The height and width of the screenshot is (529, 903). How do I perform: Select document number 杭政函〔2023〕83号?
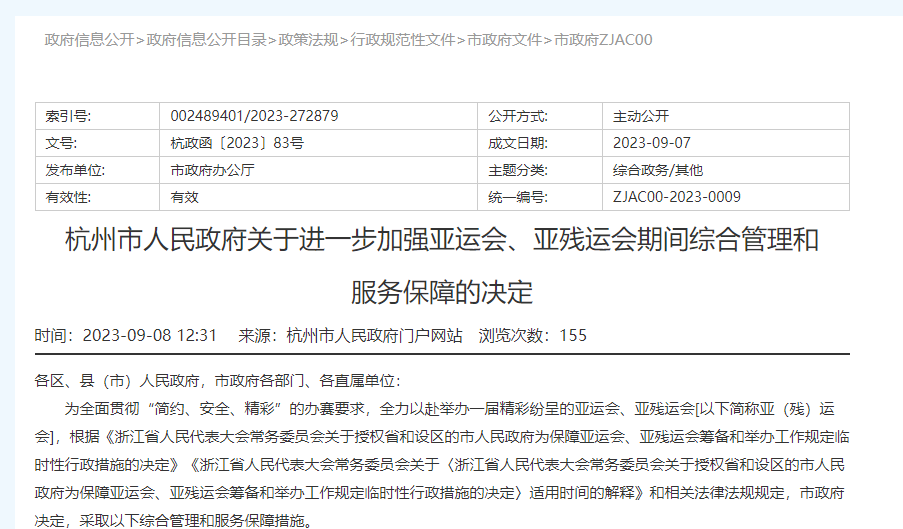(x=237, y=143)
